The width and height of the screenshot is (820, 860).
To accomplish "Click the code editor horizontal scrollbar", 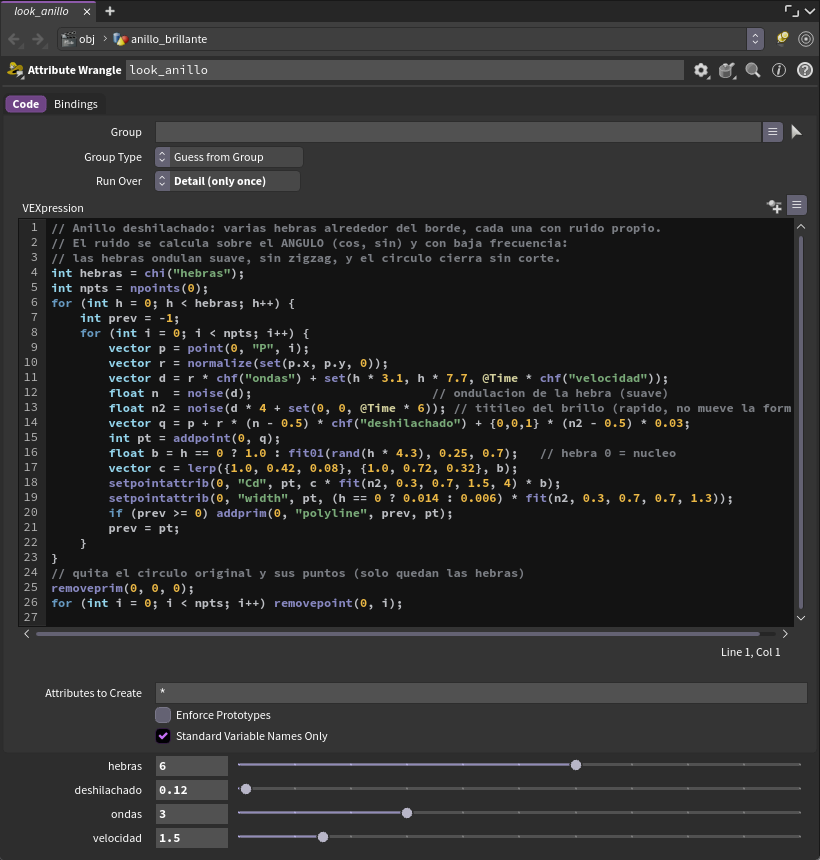I will (398, 634).
